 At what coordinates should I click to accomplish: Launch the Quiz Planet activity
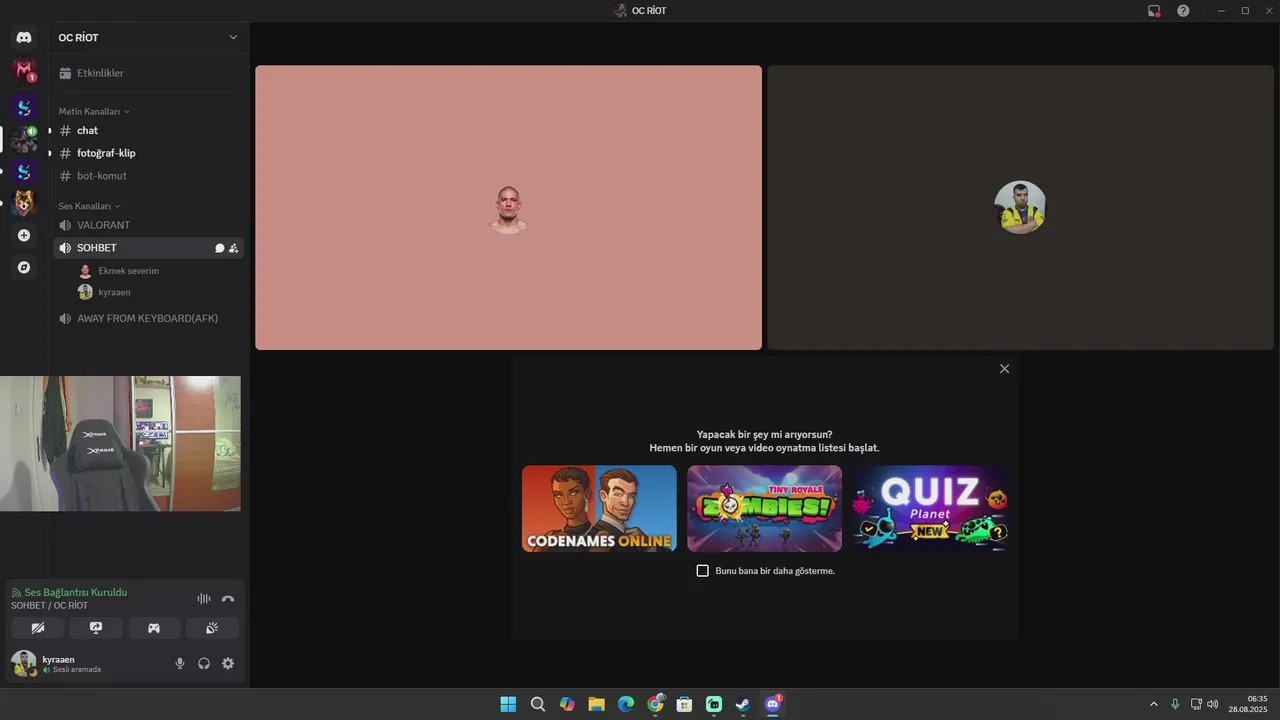(x=930, y=509)
